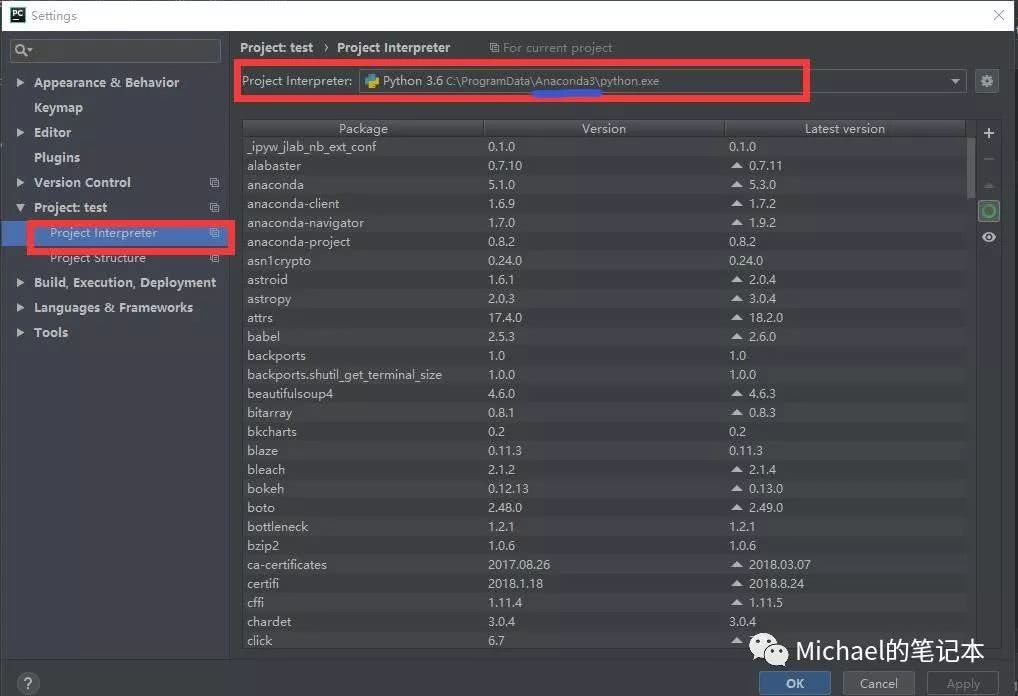The width and height of the screenshot is (1018, 696).
Task: Click the copy icon next to Version Control
Action: (x=214, y=182)
